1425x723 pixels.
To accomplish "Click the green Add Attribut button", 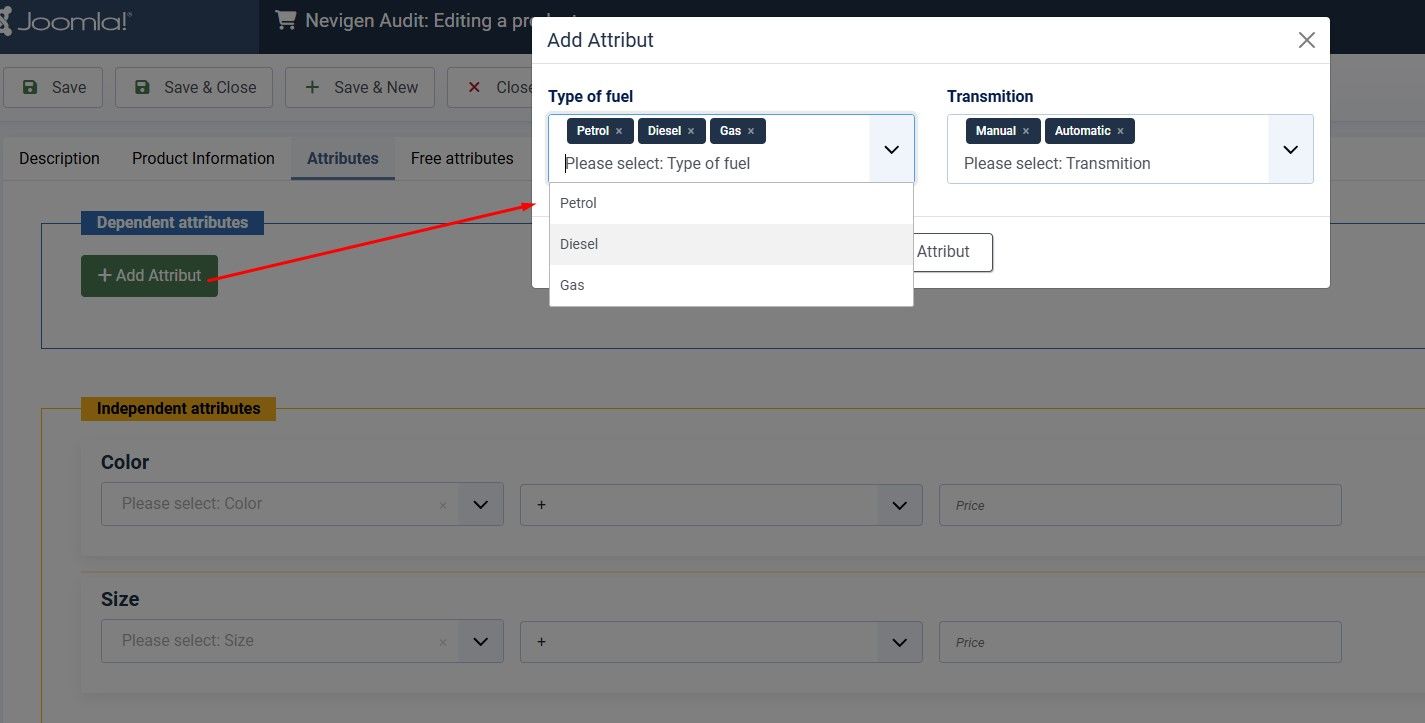I will (x=149, y=276).
